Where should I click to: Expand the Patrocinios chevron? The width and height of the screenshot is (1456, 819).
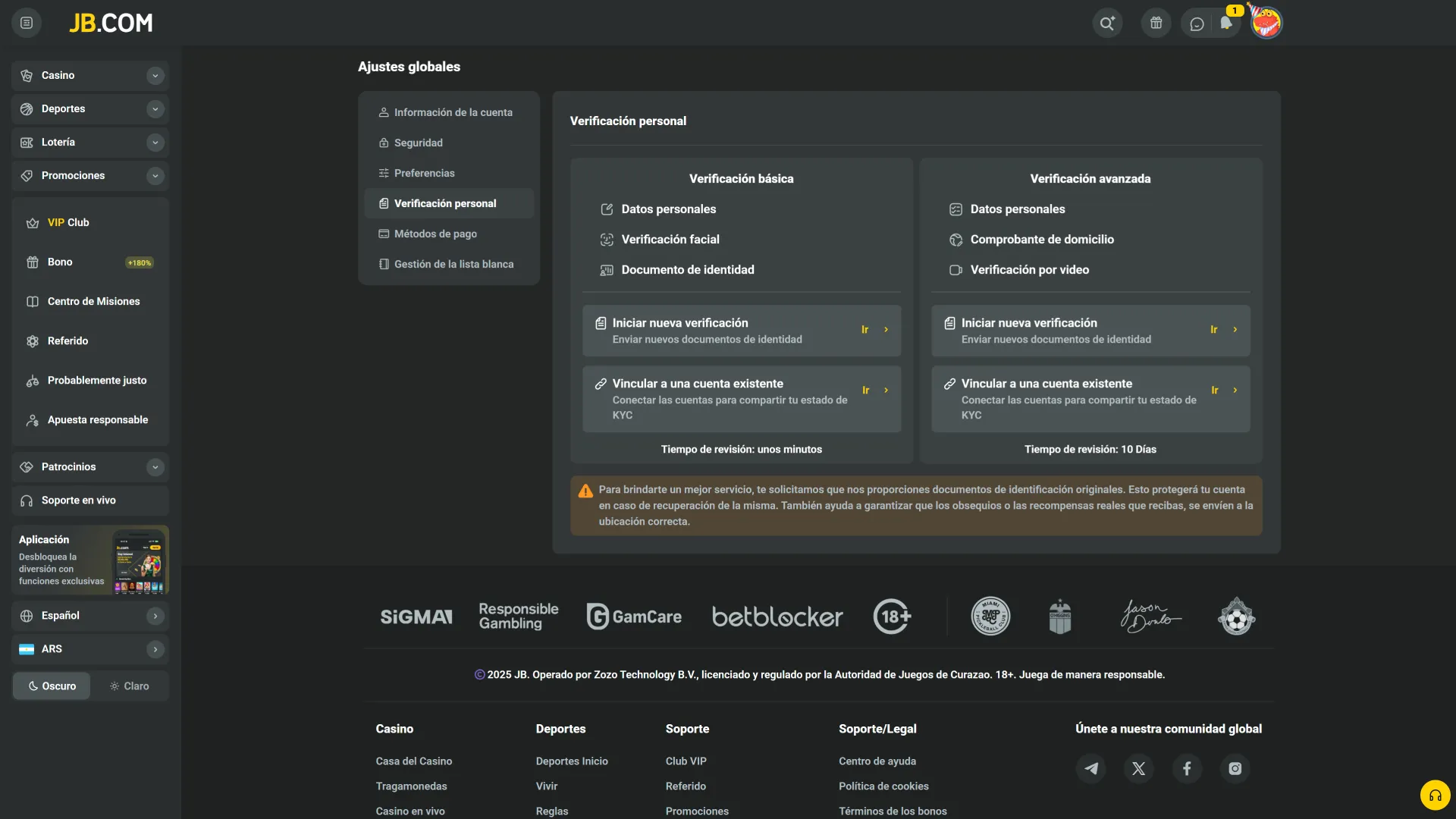(155, 466)
